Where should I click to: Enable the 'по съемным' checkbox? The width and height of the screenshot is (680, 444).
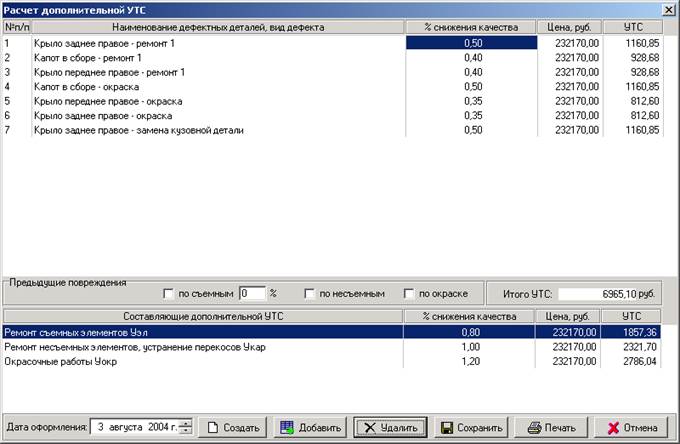point(169,294)
